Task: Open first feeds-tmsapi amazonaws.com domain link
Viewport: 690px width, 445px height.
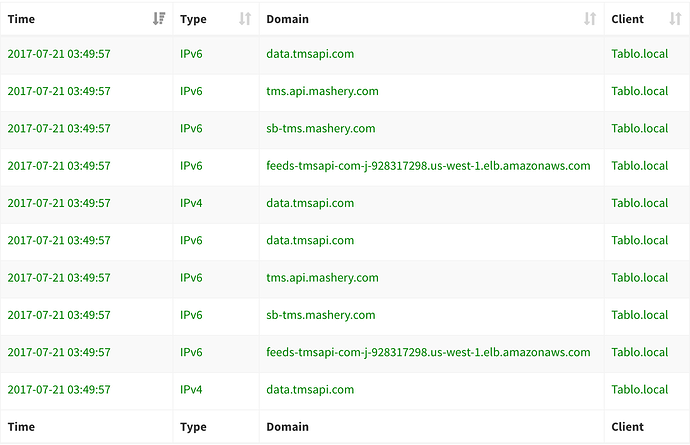Action: point(428,166)
